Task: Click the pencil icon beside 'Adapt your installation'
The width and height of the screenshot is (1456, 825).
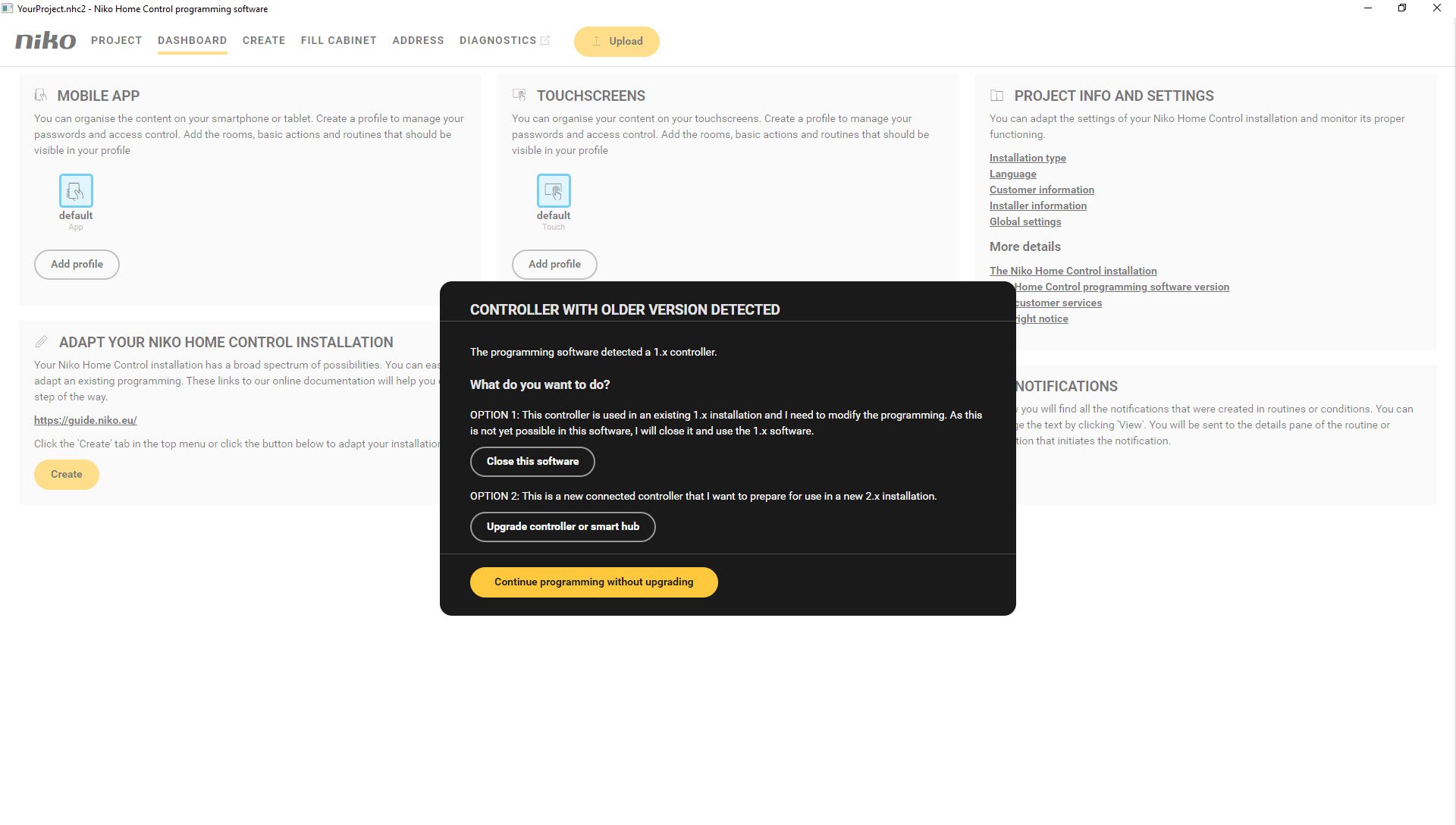Action: (41, 341)
